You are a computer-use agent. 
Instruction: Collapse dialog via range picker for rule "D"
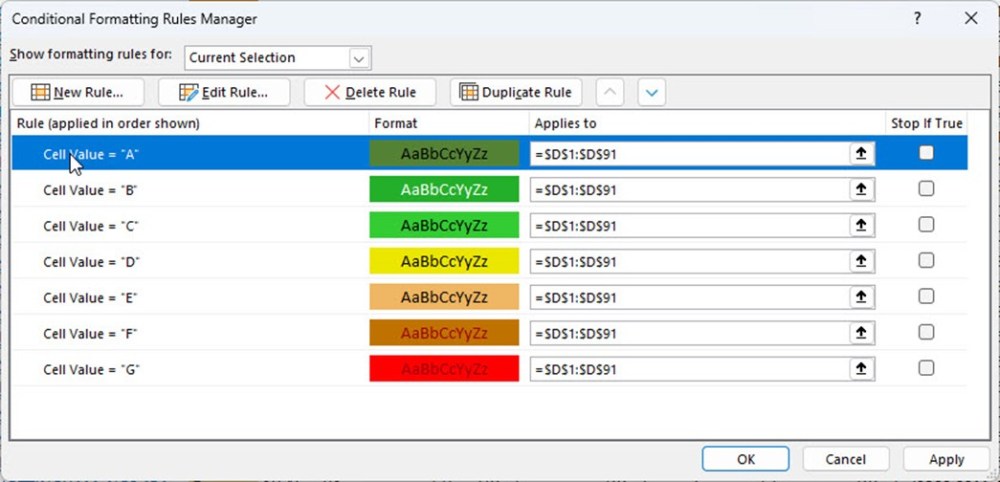coord(860,262)
